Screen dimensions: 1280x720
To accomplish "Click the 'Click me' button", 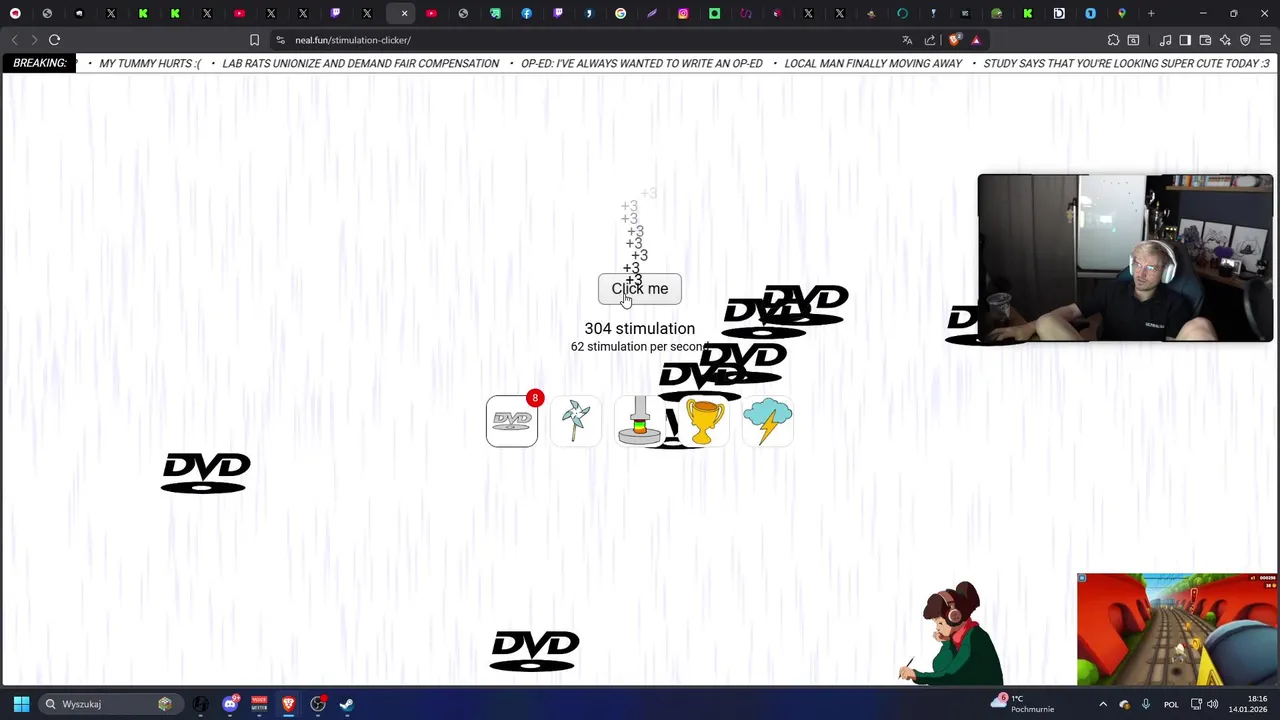I will tap(640, 289).
